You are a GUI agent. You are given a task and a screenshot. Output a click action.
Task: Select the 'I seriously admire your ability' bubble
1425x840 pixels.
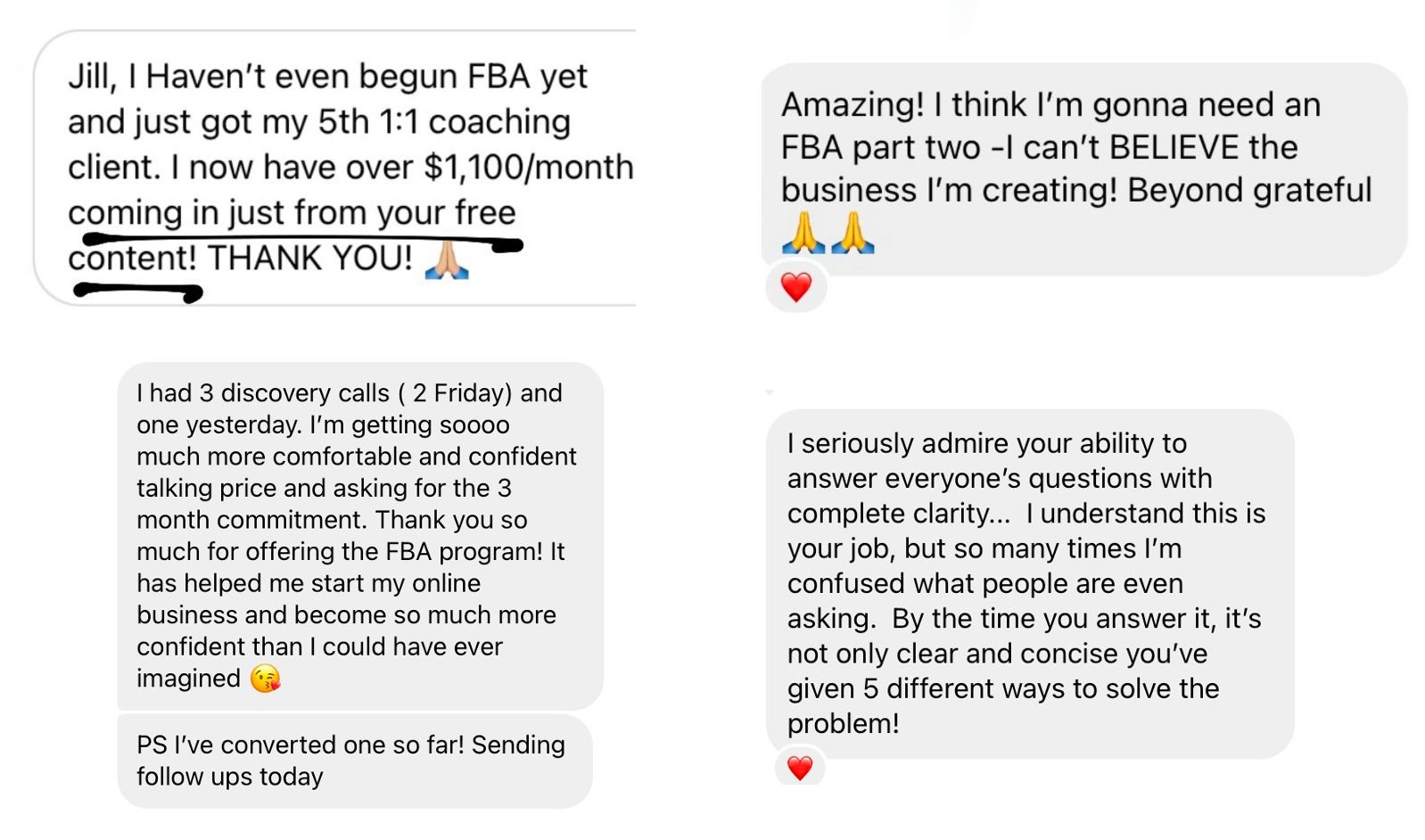tap(1030, 584)
